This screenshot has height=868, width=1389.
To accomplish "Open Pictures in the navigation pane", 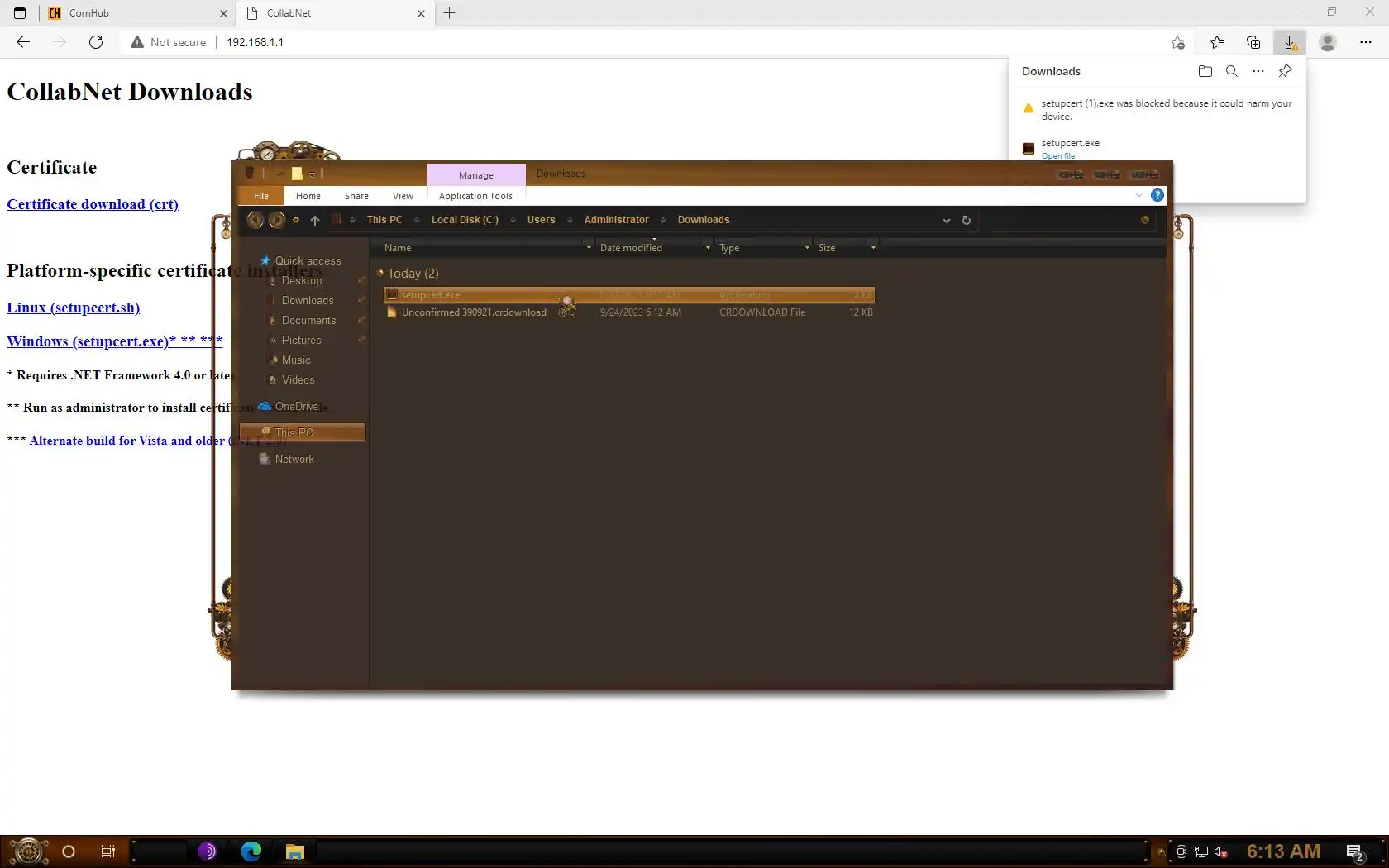I will point(301,341).
